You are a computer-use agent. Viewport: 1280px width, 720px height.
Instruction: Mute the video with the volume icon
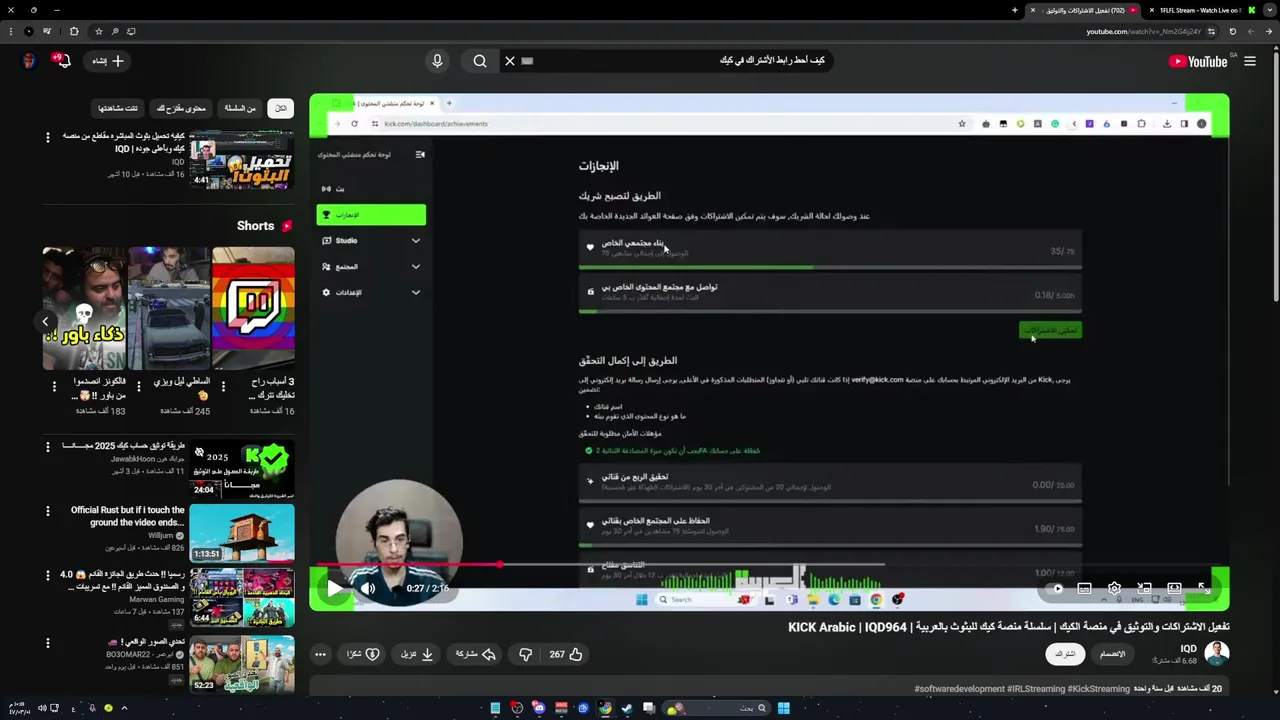(x=368, y=588)
